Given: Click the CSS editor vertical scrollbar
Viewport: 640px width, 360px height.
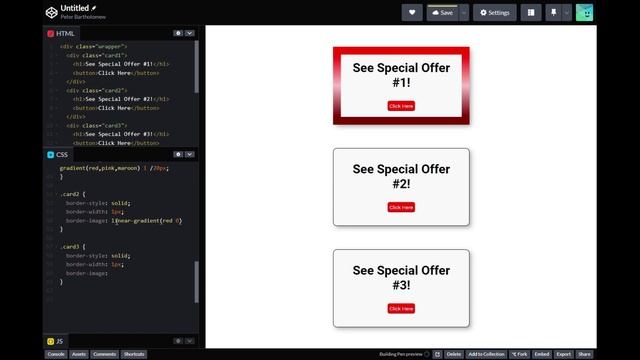Looking at the screenshot, I should (196, 282).
